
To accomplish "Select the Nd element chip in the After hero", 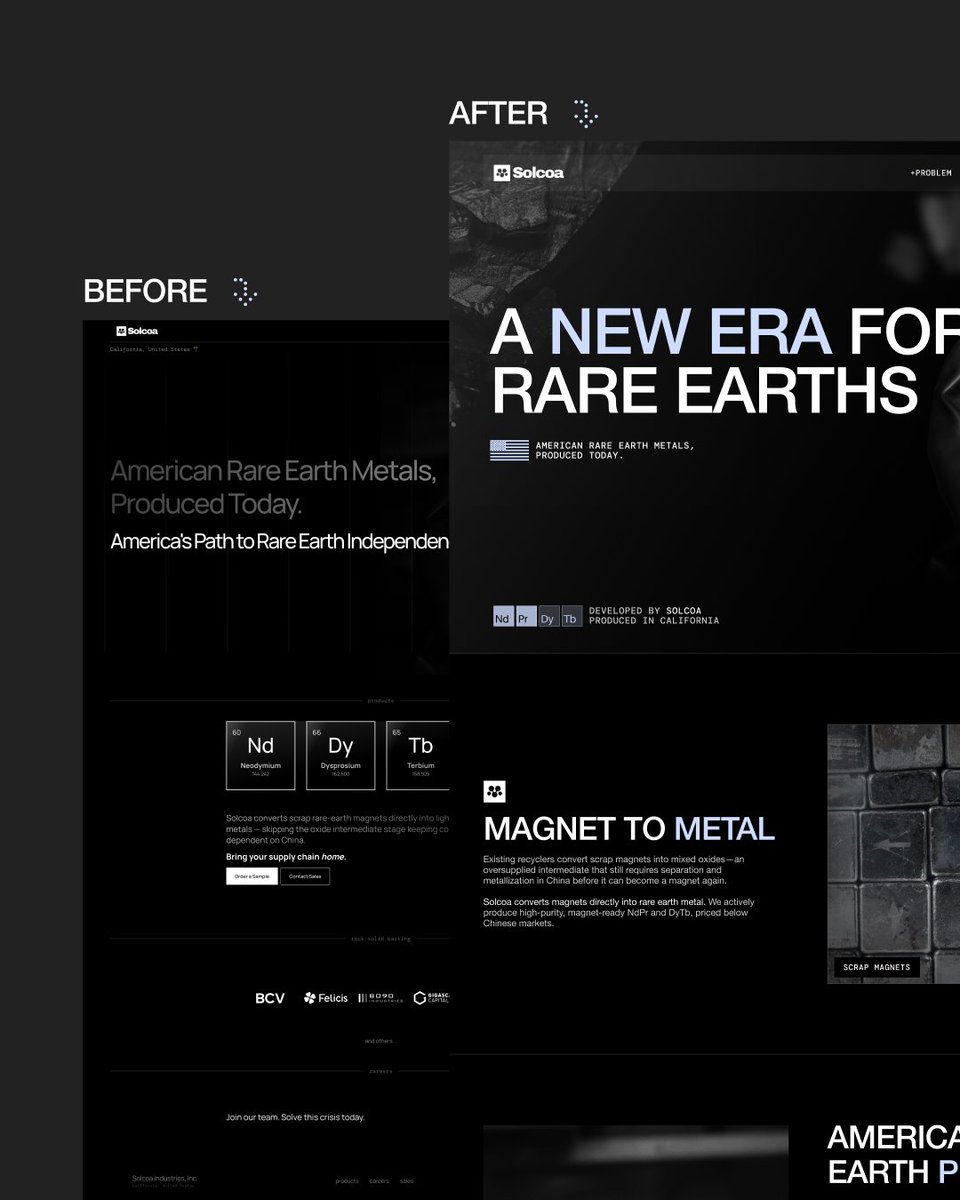I will [x=503, y=617].
